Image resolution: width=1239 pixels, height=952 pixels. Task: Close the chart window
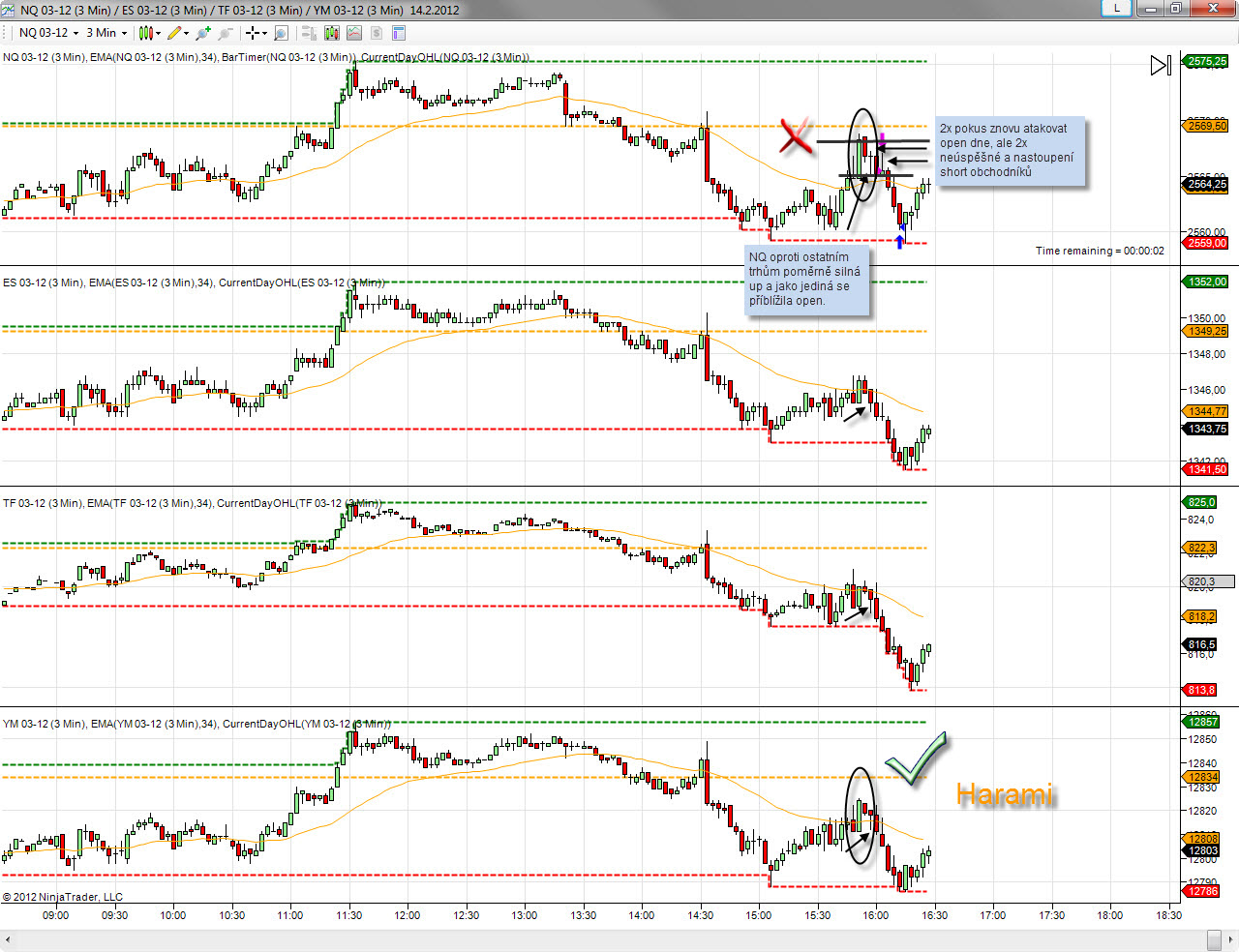(x=1213, y=8)
